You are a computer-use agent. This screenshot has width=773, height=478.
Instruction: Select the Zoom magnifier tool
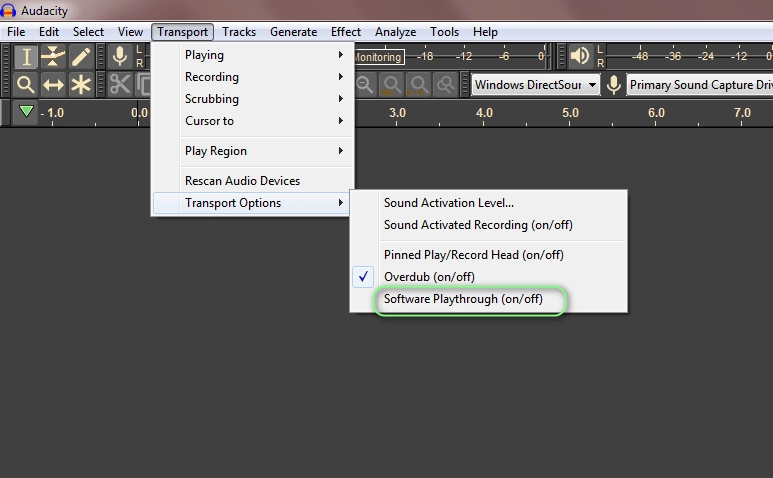(26, 85)
